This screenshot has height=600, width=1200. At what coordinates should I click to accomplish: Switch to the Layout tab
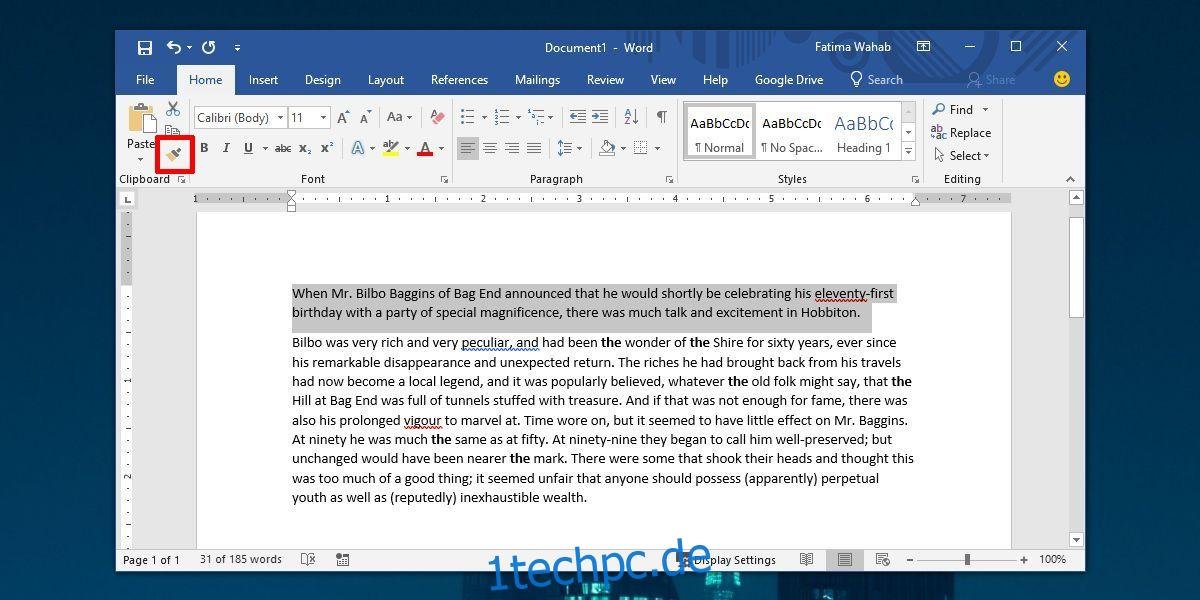coord(386,80)
